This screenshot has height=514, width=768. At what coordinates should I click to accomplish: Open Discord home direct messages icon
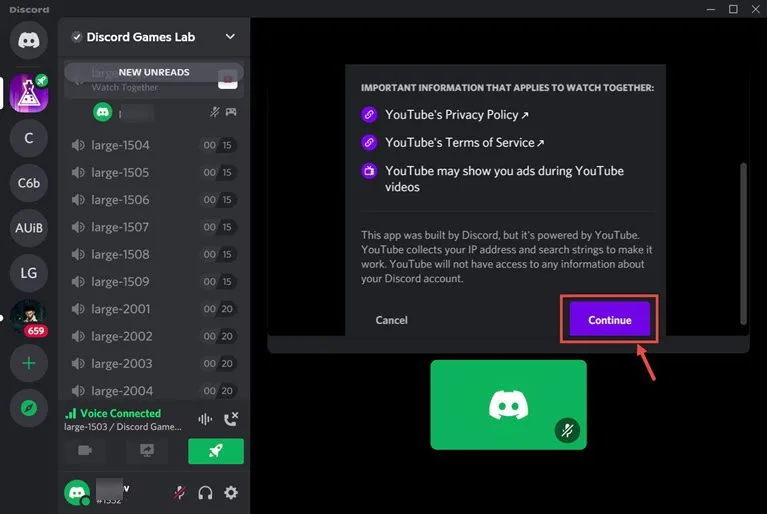point(29,40)
